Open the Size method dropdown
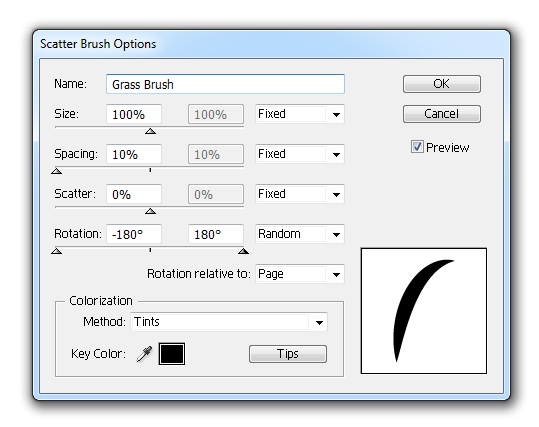 [x=300, y=114]
